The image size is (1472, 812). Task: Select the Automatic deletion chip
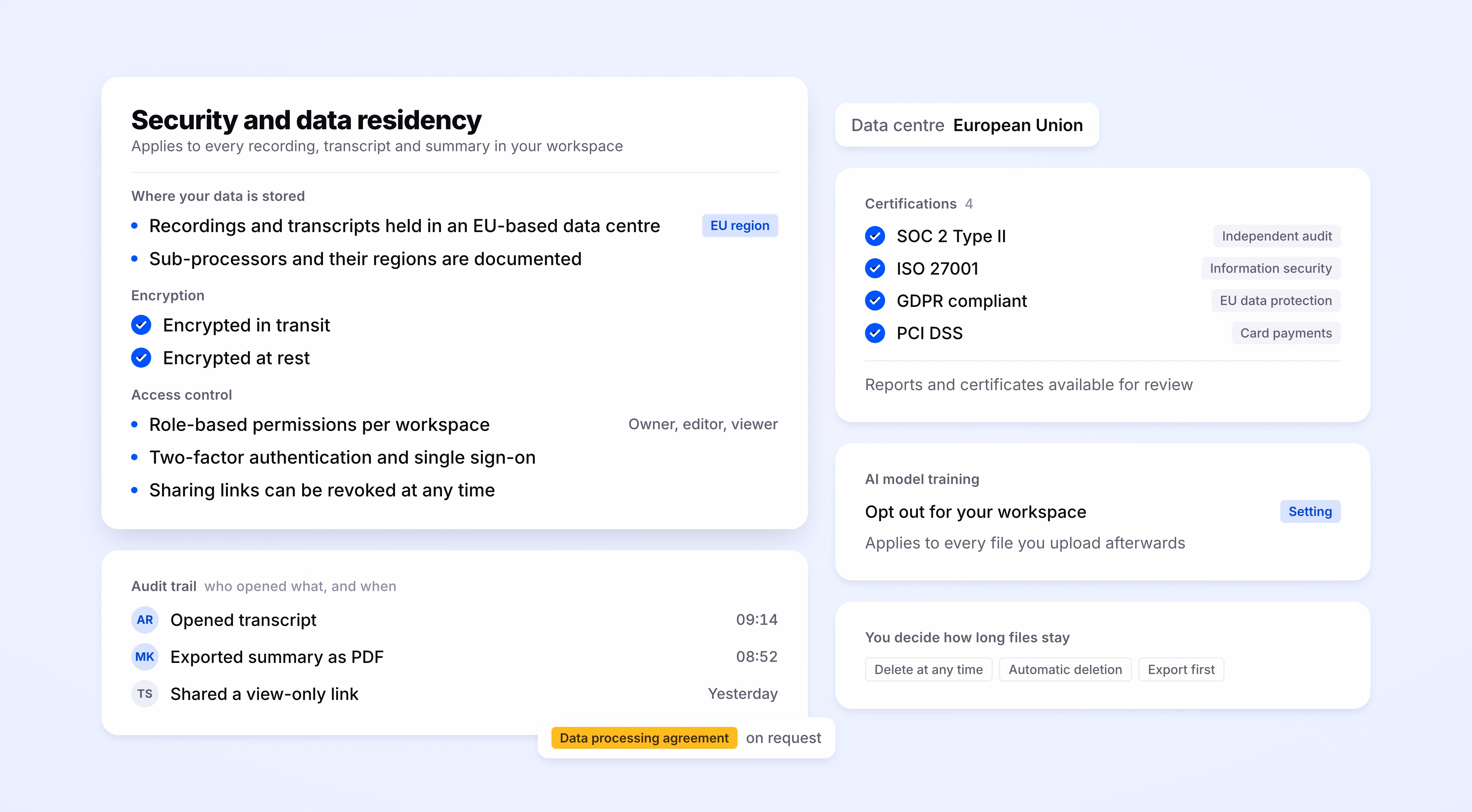coord(1065,670)
